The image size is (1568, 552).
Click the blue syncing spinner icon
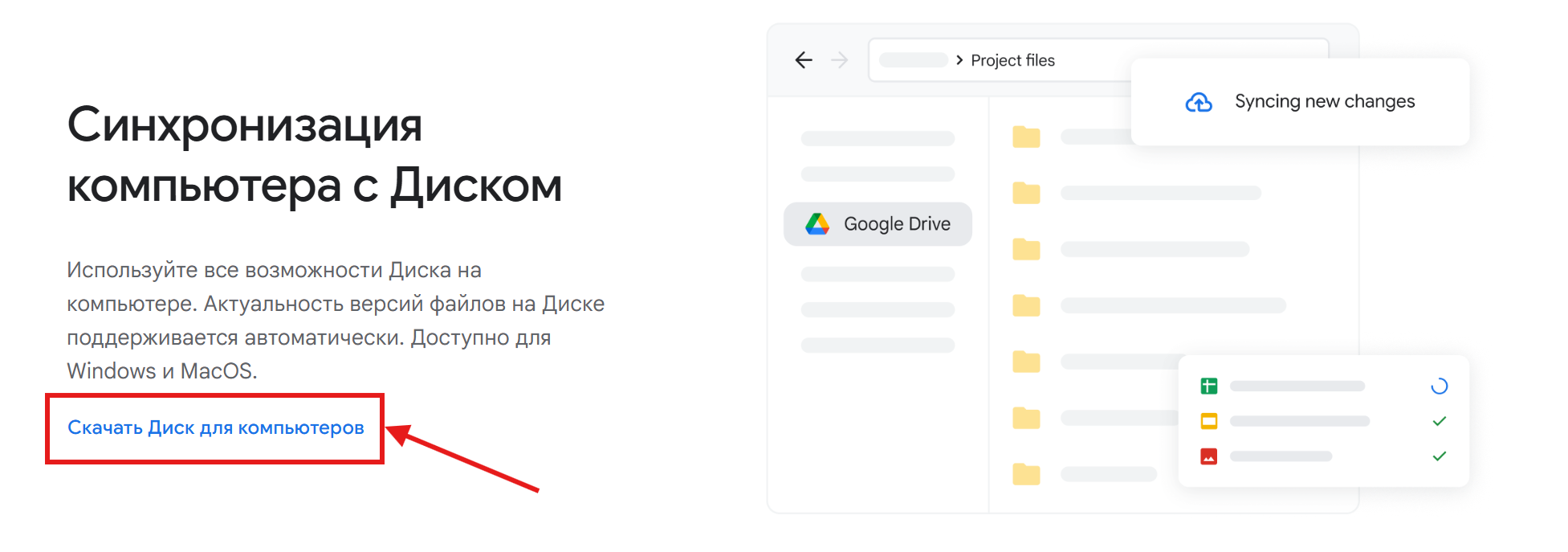1440,386
